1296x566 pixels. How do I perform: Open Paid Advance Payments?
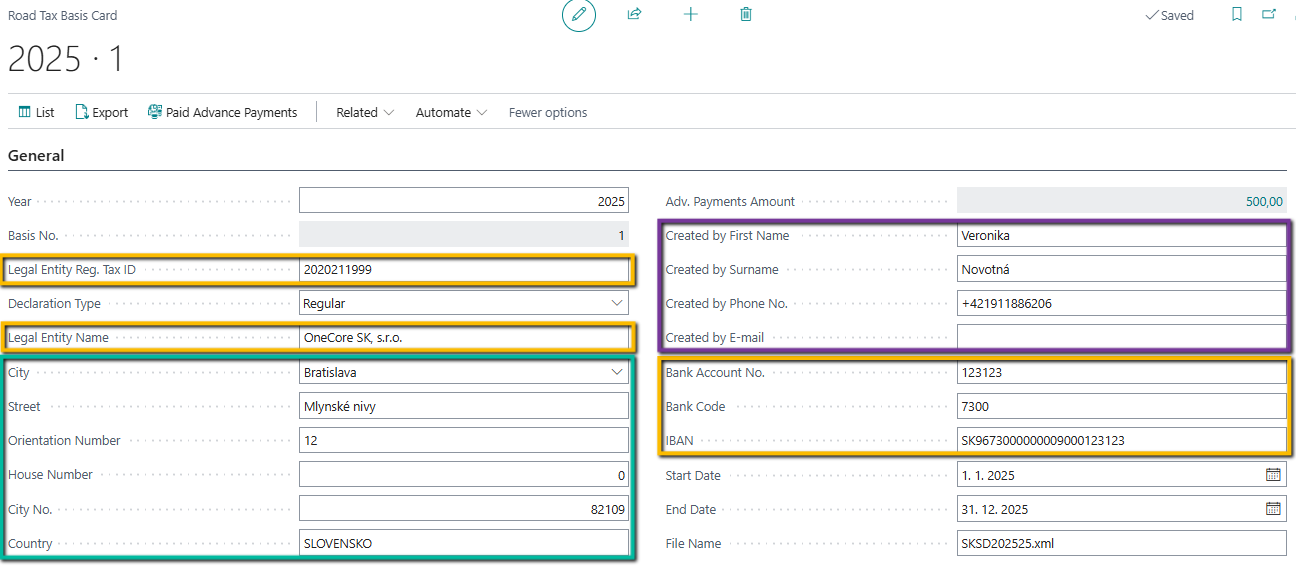(222, 112)
